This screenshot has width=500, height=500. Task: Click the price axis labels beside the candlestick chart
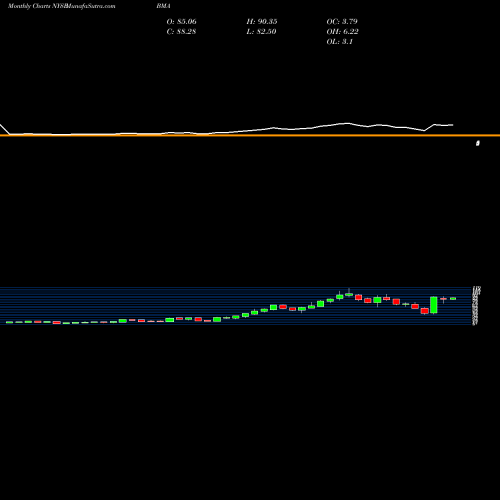[476, 305]
